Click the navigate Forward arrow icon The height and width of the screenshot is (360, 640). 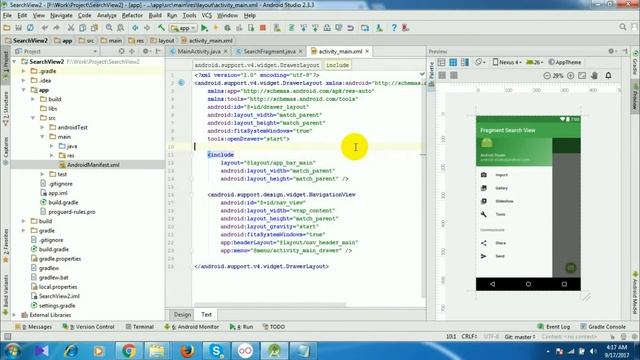click(147, 28)
